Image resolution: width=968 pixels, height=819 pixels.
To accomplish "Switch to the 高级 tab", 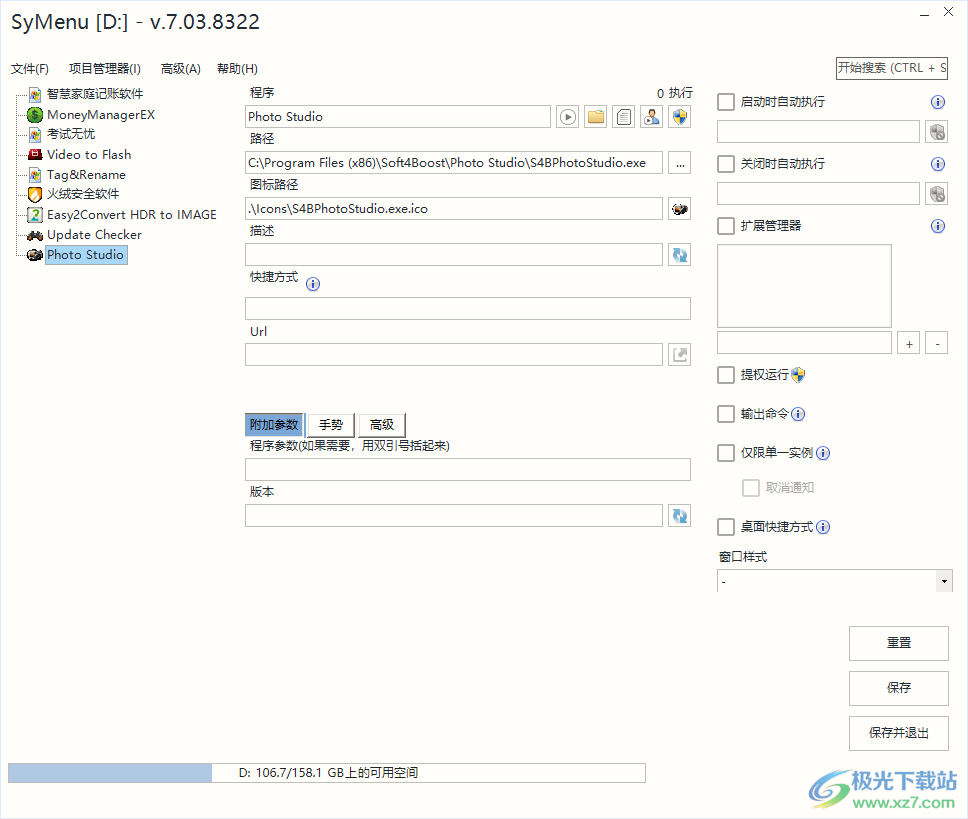I will pos(382,425).
